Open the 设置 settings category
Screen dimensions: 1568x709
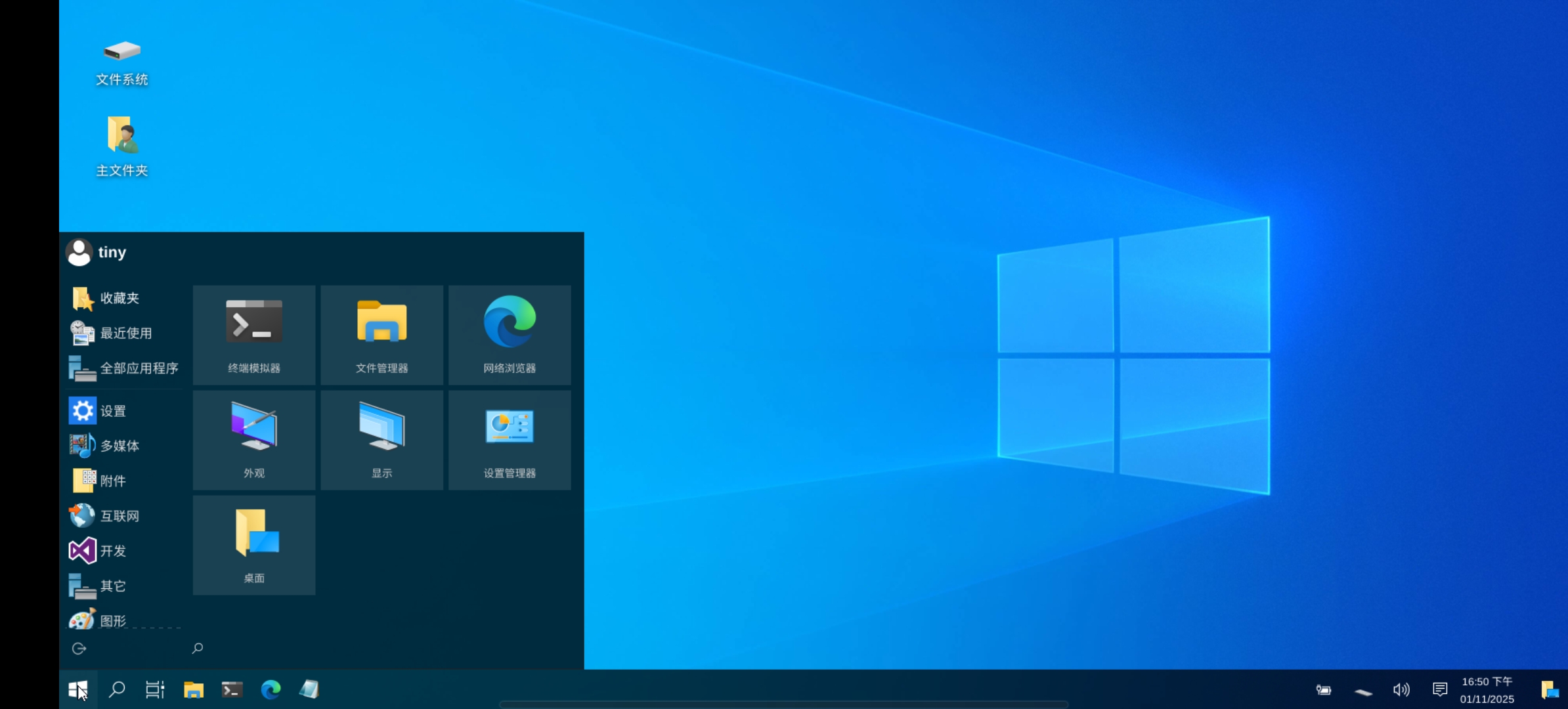[x=123, y=411]
